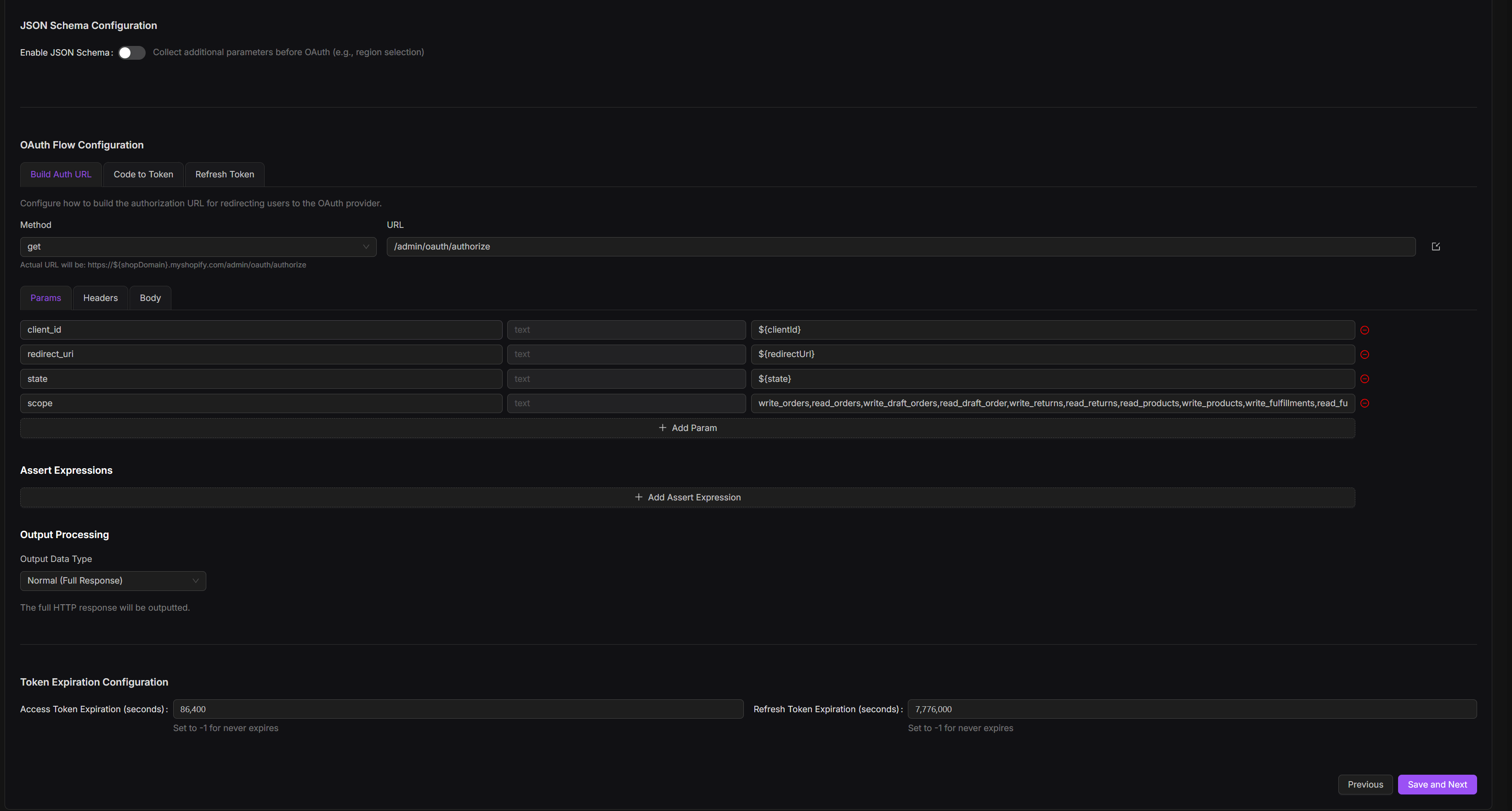Click the Access Token Expiration input showing 86,400

click(x=458, y=709)
